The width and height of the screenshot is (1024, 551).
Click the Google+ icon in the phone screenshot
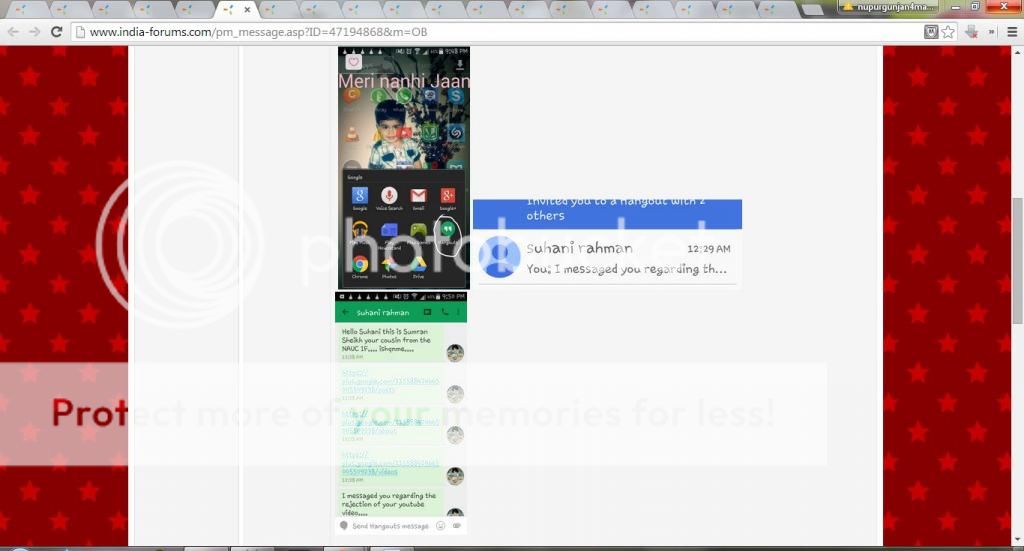click(448, 196)
